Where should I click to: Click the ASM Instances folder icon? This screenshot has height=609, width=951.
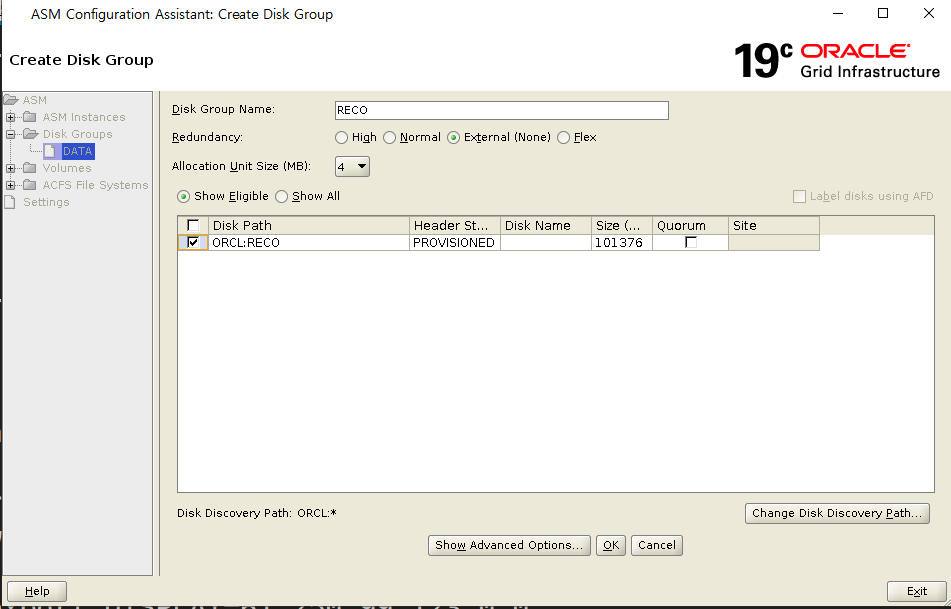tap(30, 117)
